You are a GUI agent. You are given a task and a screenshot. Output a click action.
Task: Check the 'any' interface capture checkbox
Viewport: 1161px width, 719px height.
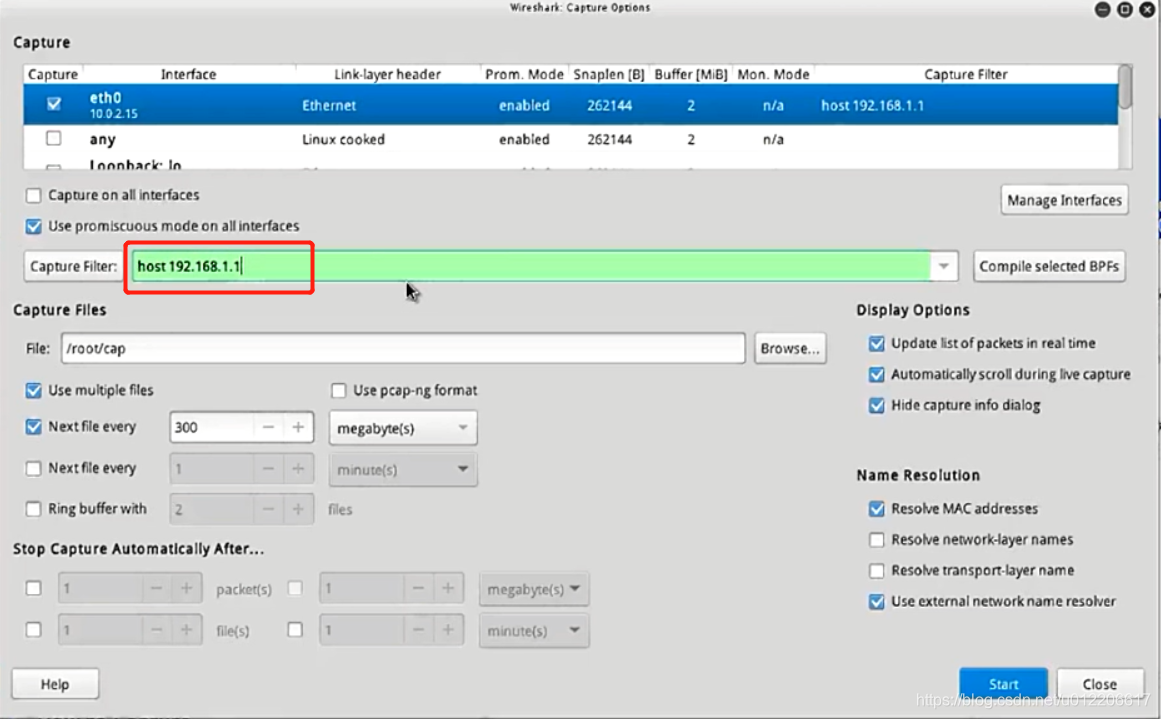[x=53, y=138]
